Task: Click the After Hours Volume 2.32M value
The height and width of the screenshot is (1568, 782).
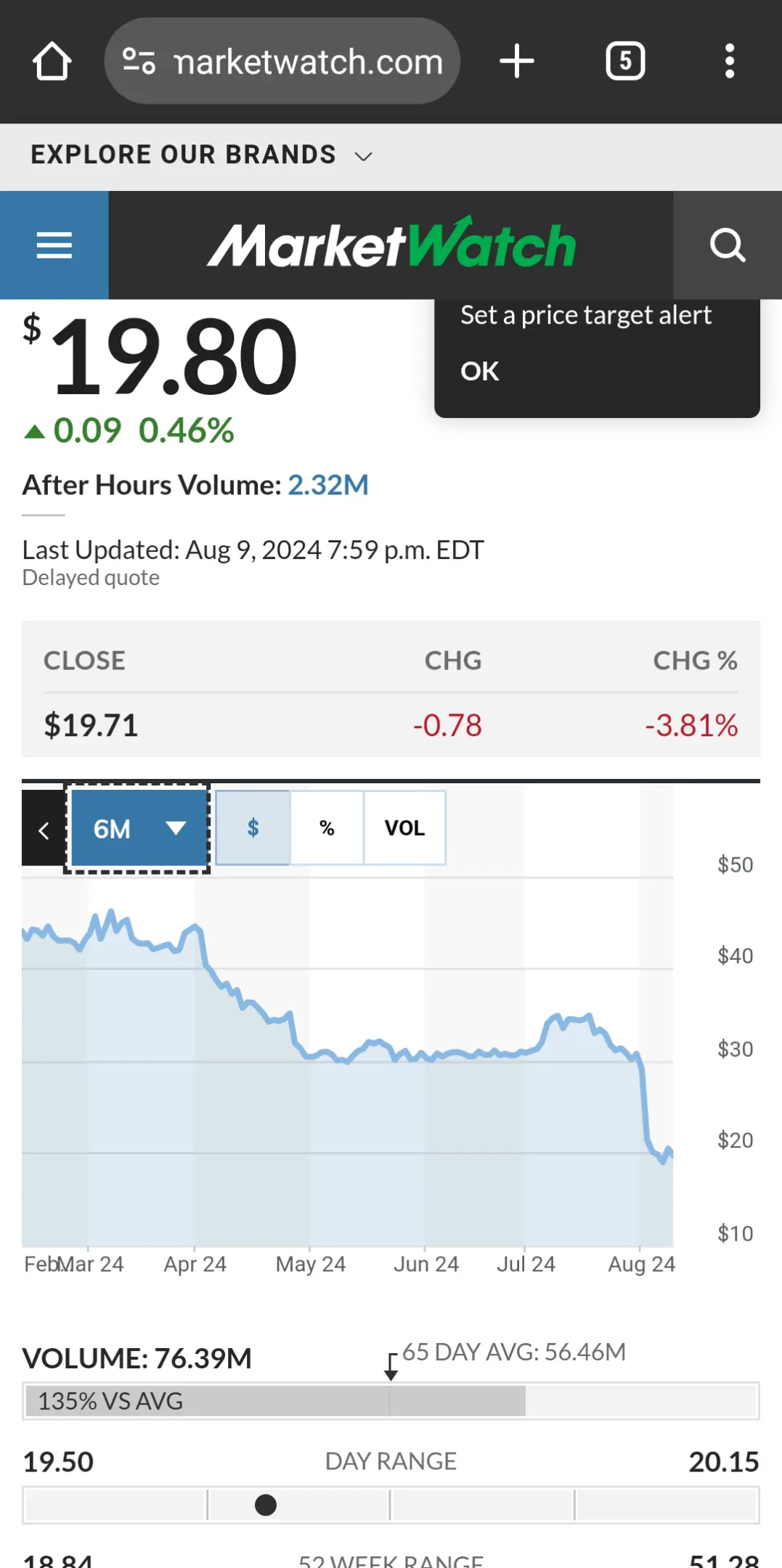Action: 328,485
